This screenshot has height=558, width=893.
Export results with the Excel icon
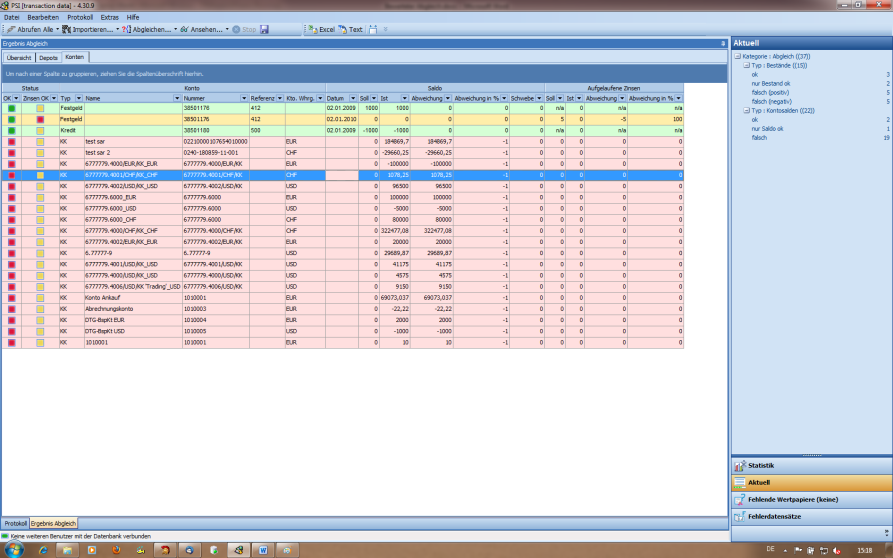[312, 30]
